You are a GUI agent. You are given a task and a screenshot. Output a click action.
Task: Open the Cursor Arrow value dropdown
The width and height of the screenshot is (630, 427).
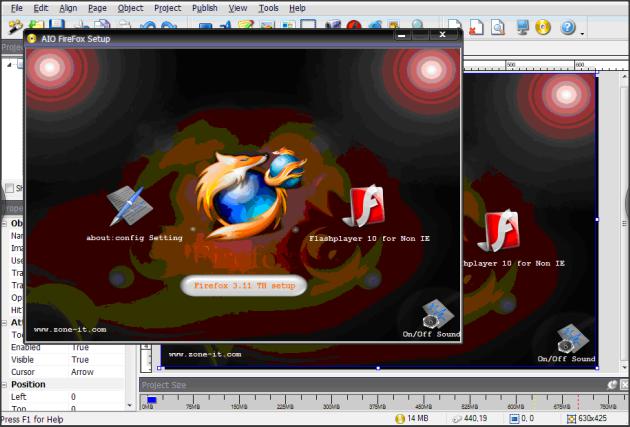click(98, 372)
